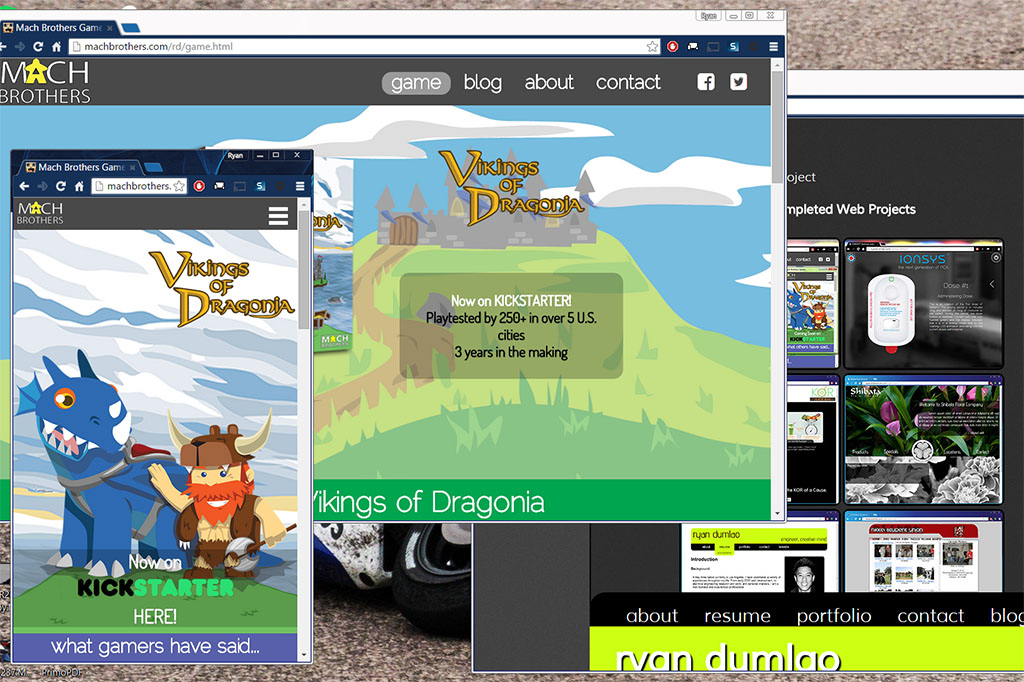This screenshot has width=1024, height=682.
Task: Click the "Vikings of Dragonia" green banner heading
Action: pyautogui.click(x=428, y=502)
